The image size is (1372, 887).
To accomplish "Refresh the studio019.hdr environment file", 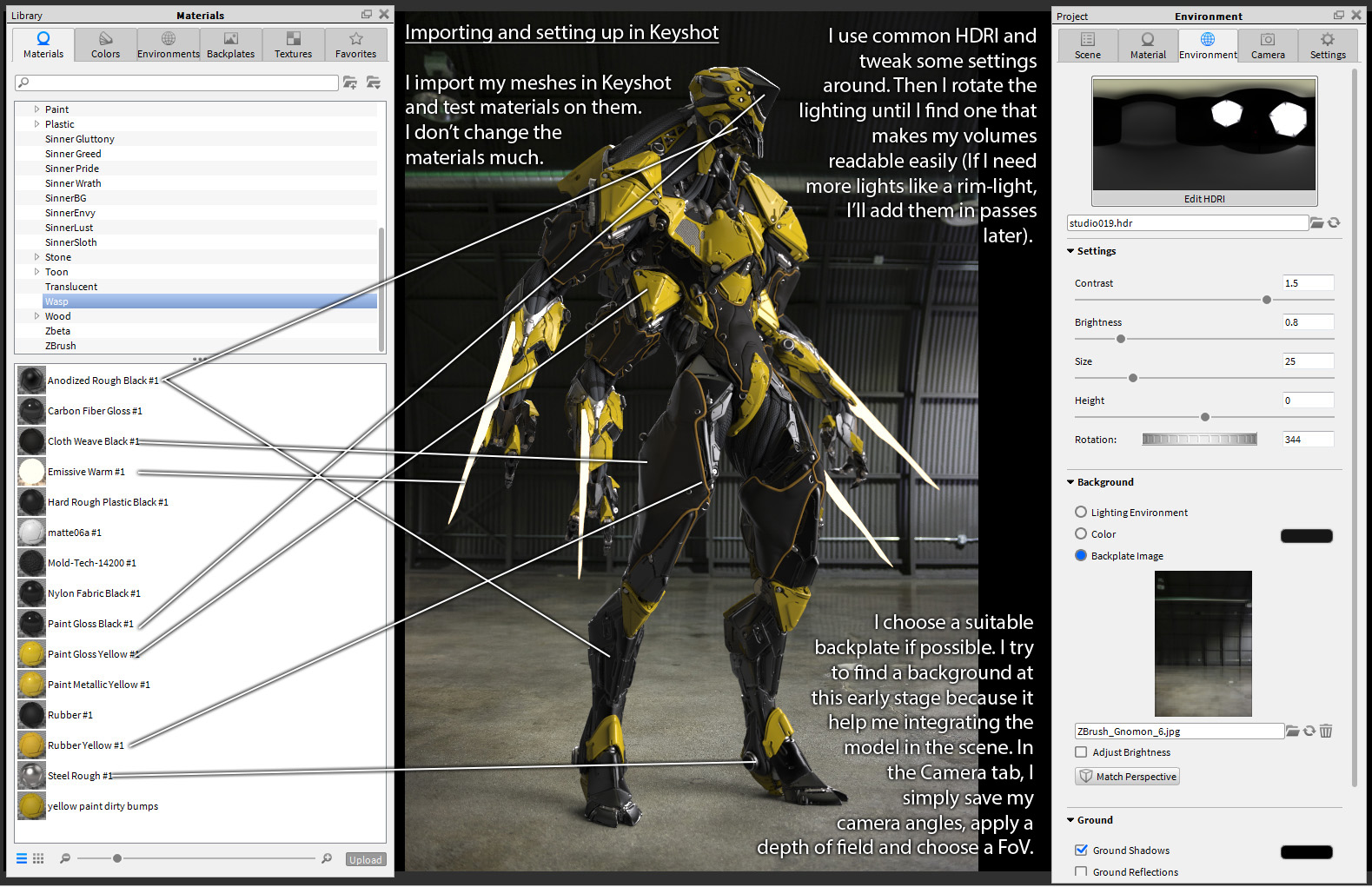I will click(1334, 223).
